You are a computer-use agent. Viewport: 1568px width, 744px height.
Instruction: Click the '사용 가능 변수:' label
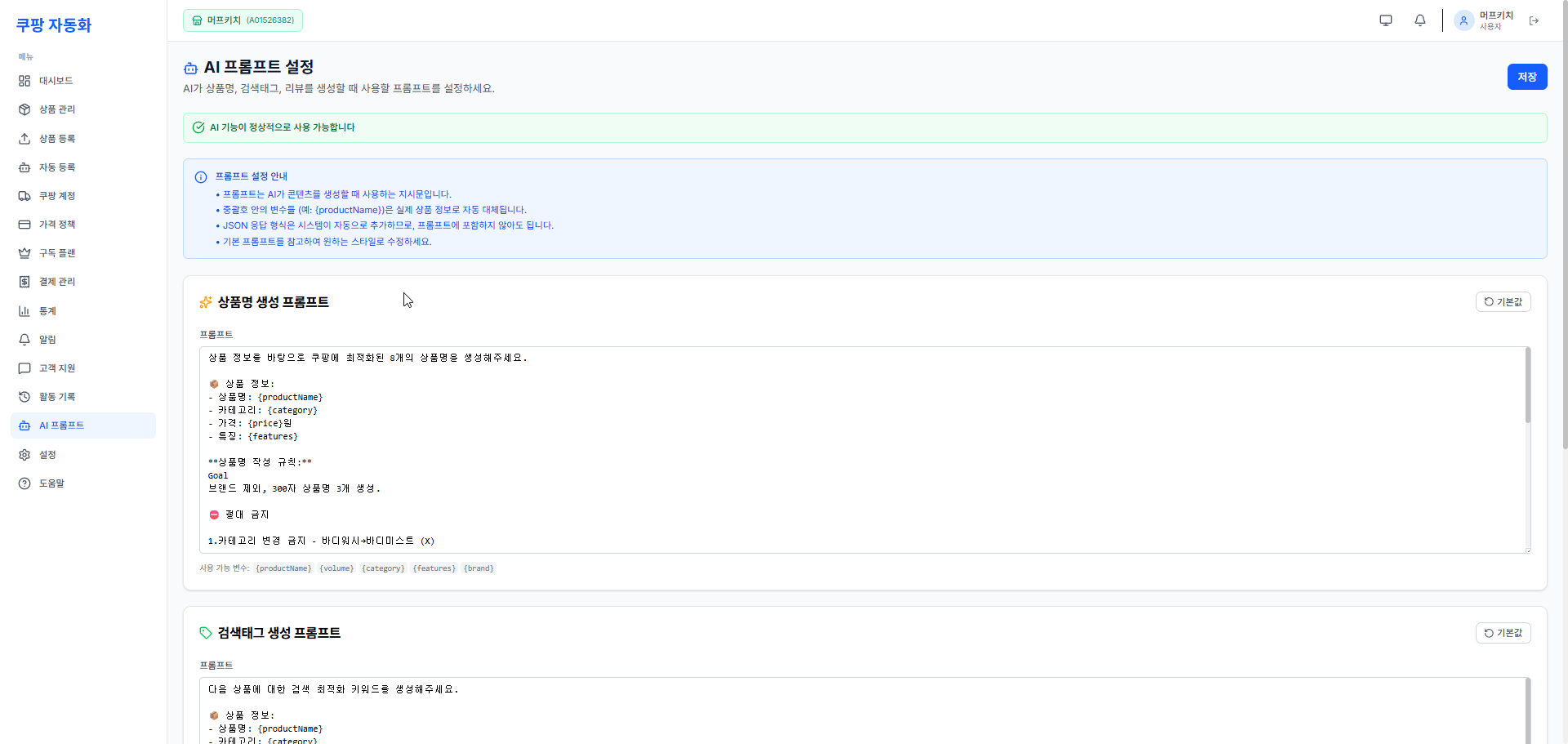[x=225, y=568]
